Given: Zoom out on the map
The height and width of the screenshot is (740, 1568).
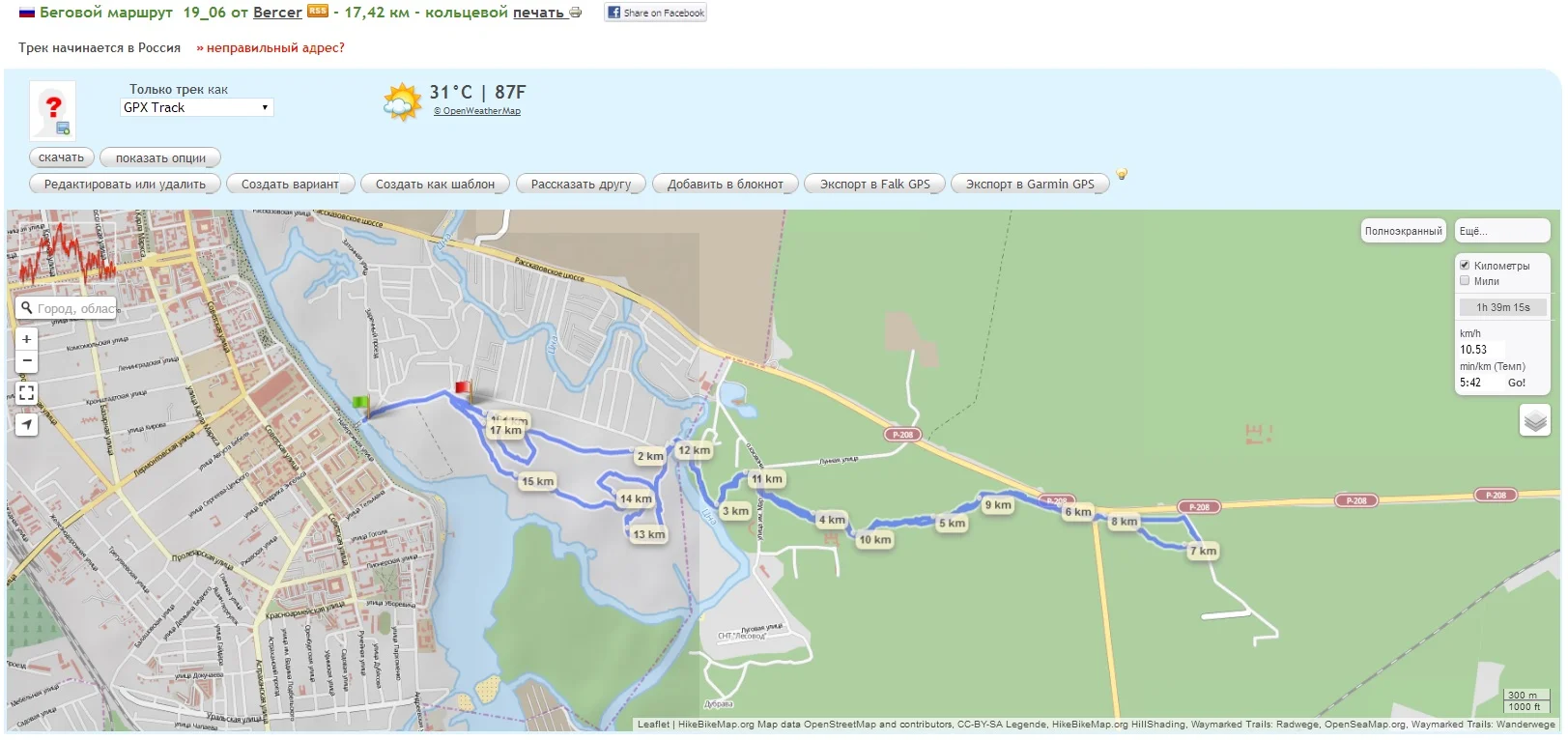Looking at the screenshot, I should coord(27,361).
